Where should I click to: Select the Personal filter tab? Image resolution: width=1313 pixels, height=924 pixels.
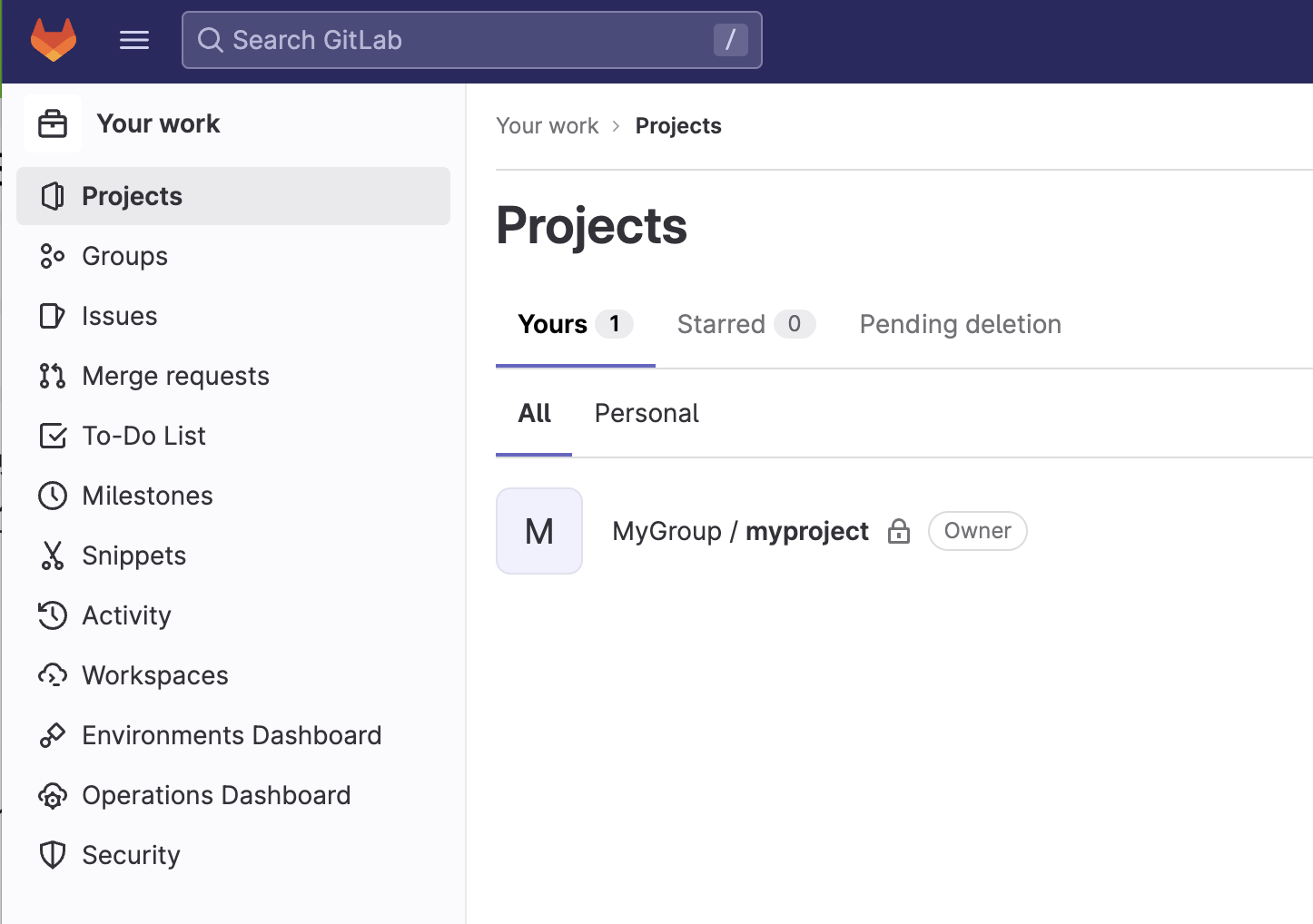tap(646, 413)
